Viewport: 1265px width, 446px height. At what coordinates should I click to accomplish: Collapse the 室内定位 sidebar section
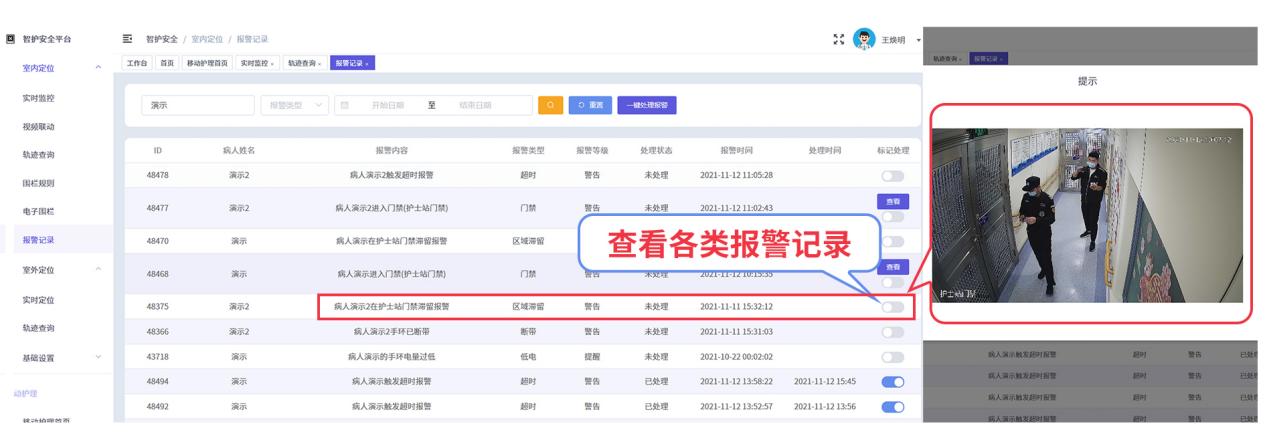pos(98,68)
